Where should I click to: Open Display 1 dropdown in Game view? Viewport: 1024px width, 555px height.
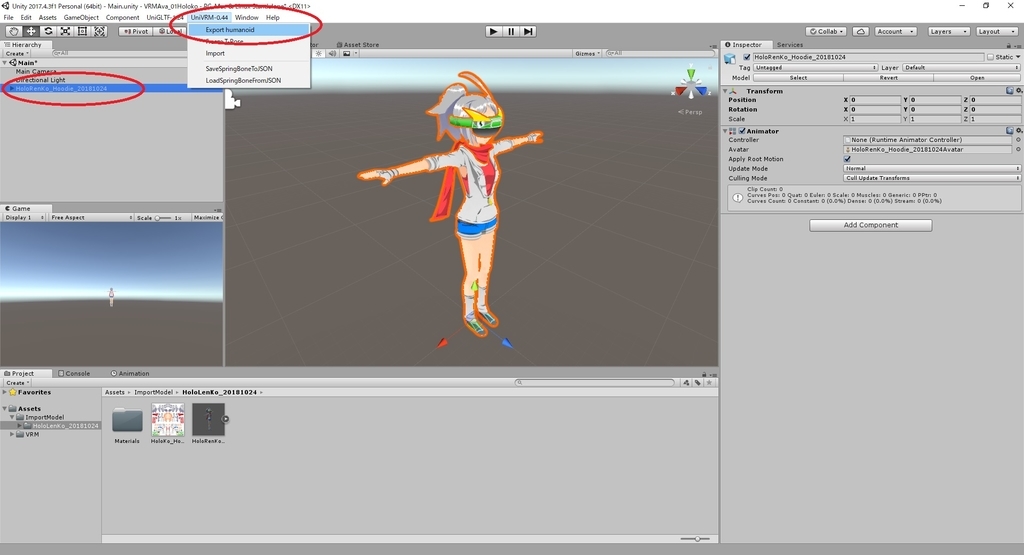[25, 217]
